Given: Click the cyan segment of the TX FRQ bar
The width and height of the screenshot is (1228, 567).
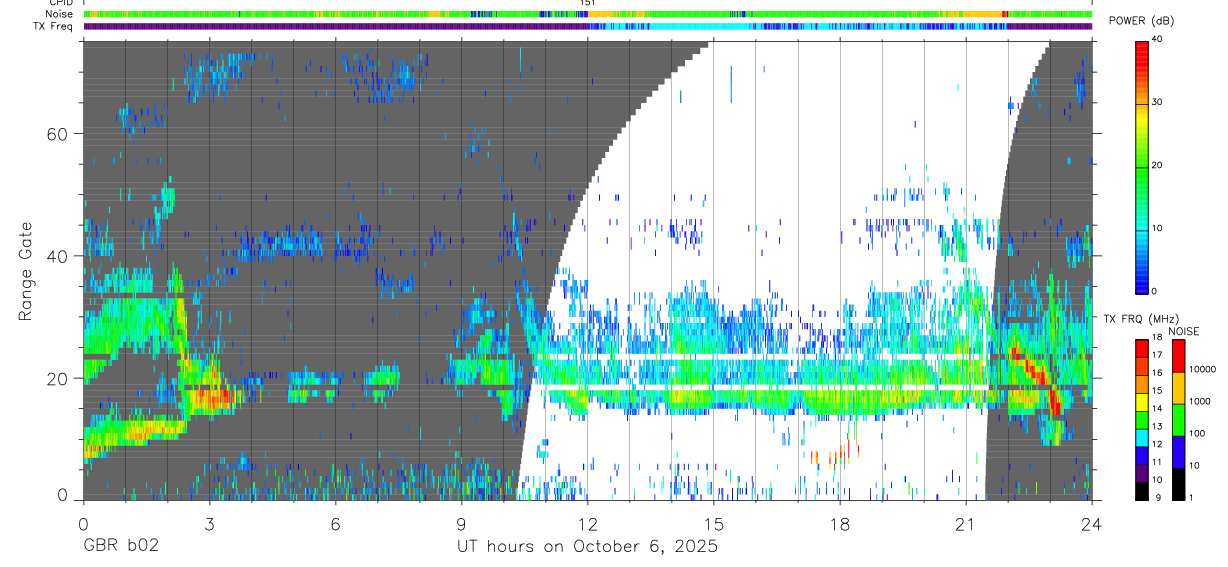Looking at the screenshot, I should [1142, 437].
